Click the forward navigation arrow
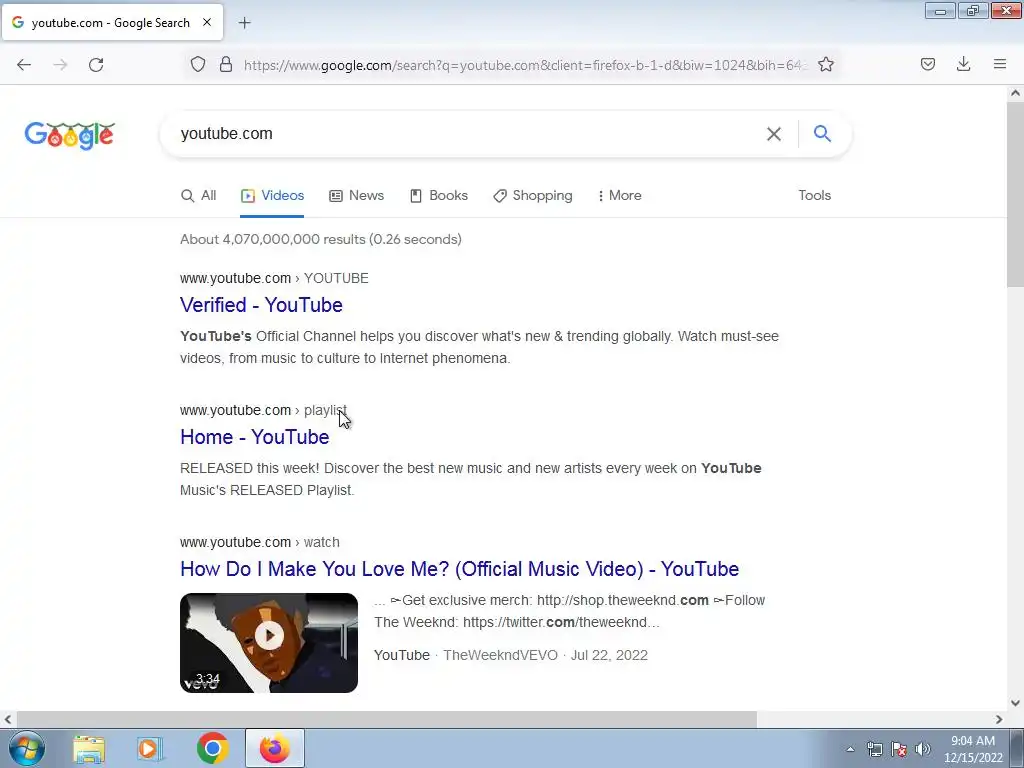This screenshot has width=1024, height=768. click(60, 64)
